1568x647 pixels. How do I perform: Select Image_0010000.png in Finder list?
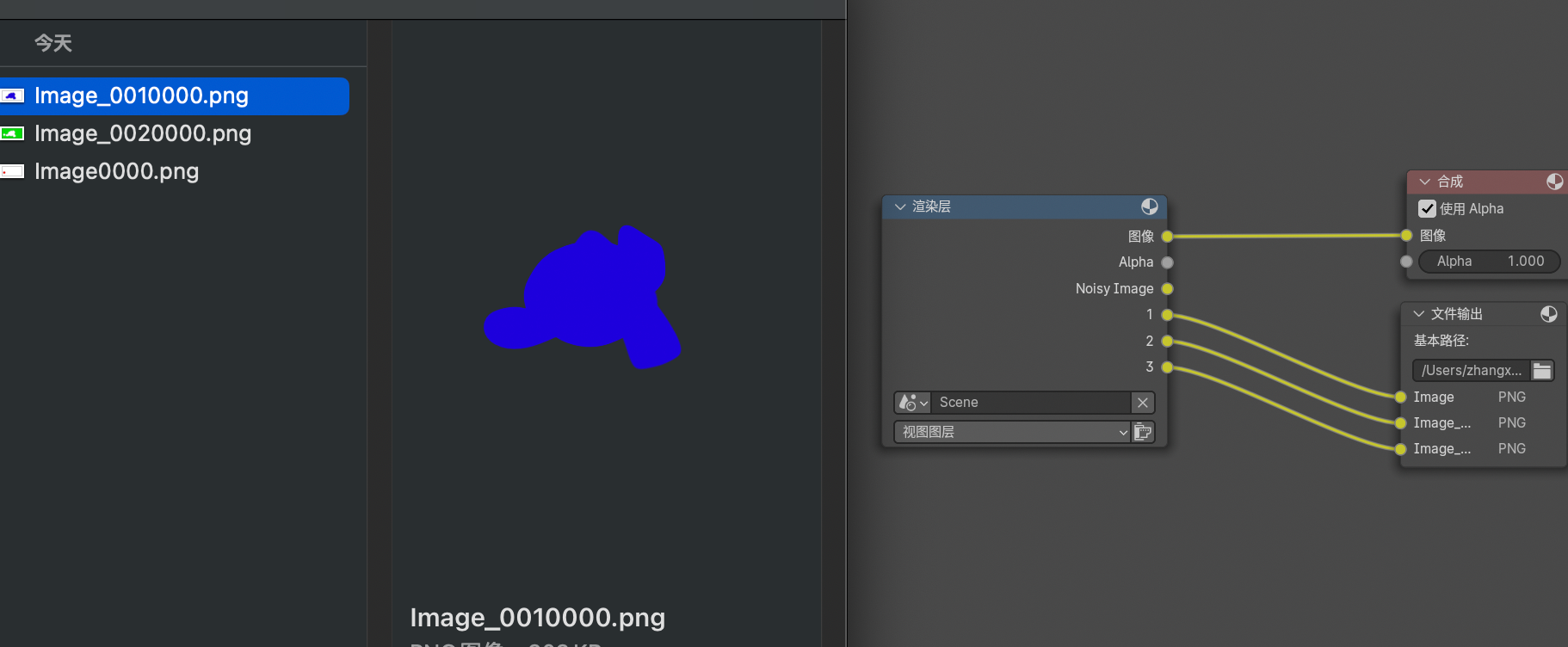point(173,96)
